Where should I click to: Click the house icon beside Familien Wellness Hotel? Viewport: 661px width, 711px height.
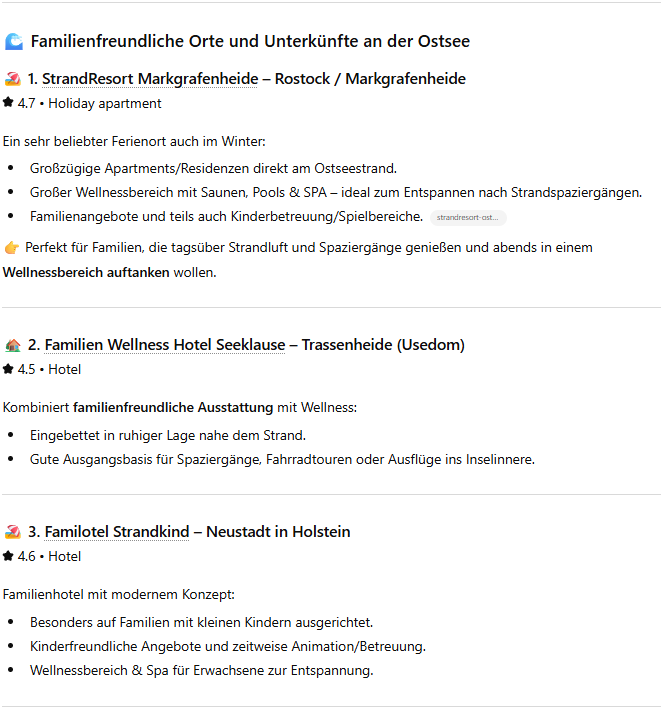(x=12, y=345)
